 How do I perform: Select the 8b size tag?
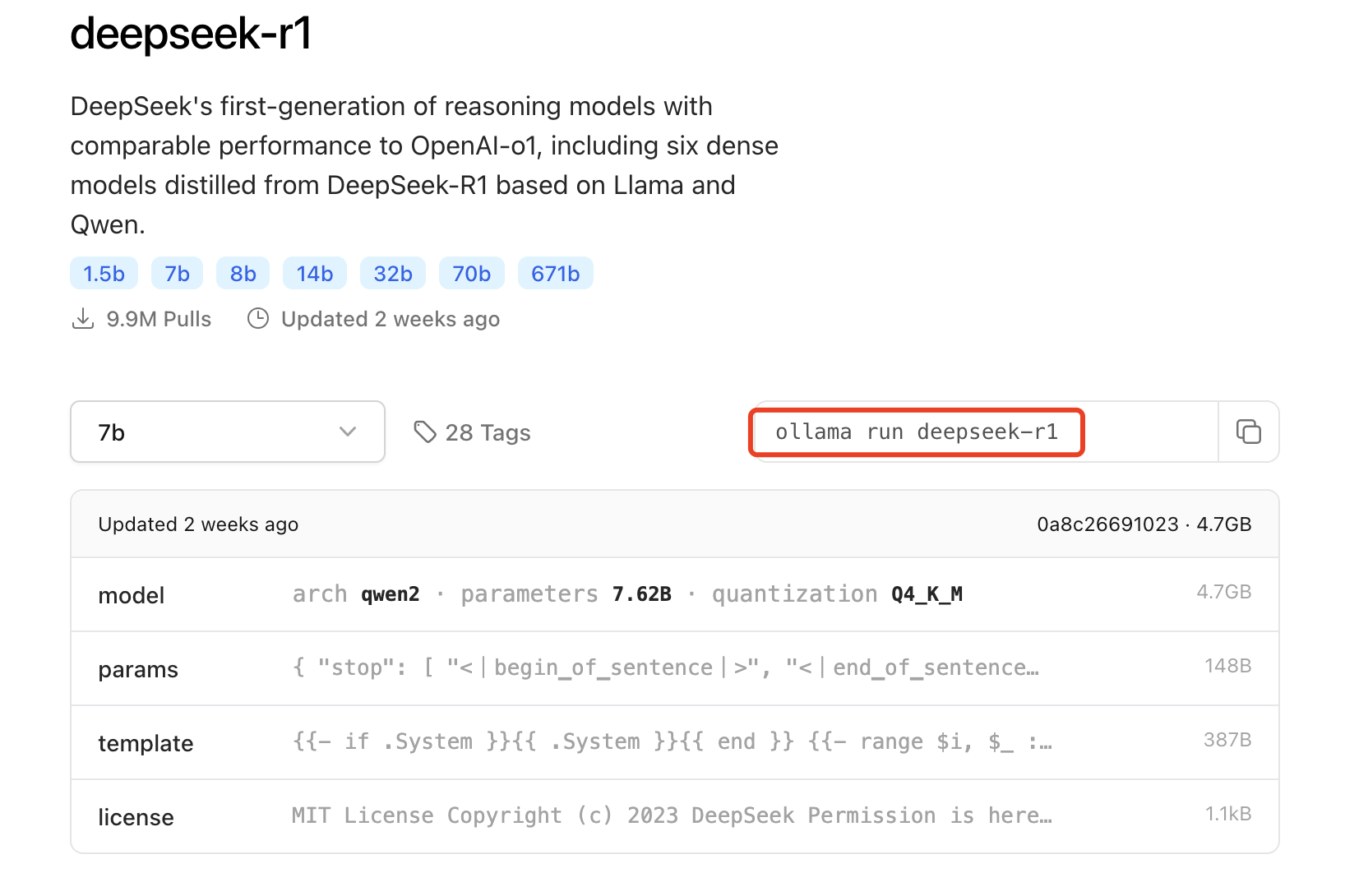(243, 274)
